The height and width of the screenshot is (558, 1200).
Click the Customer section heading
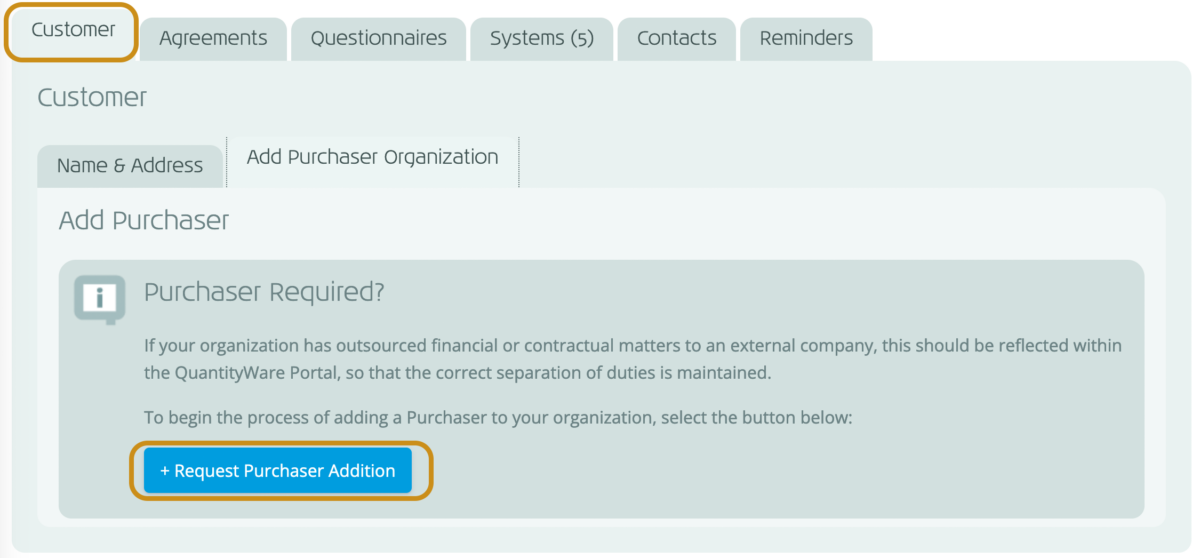click(x=92, y=98)
